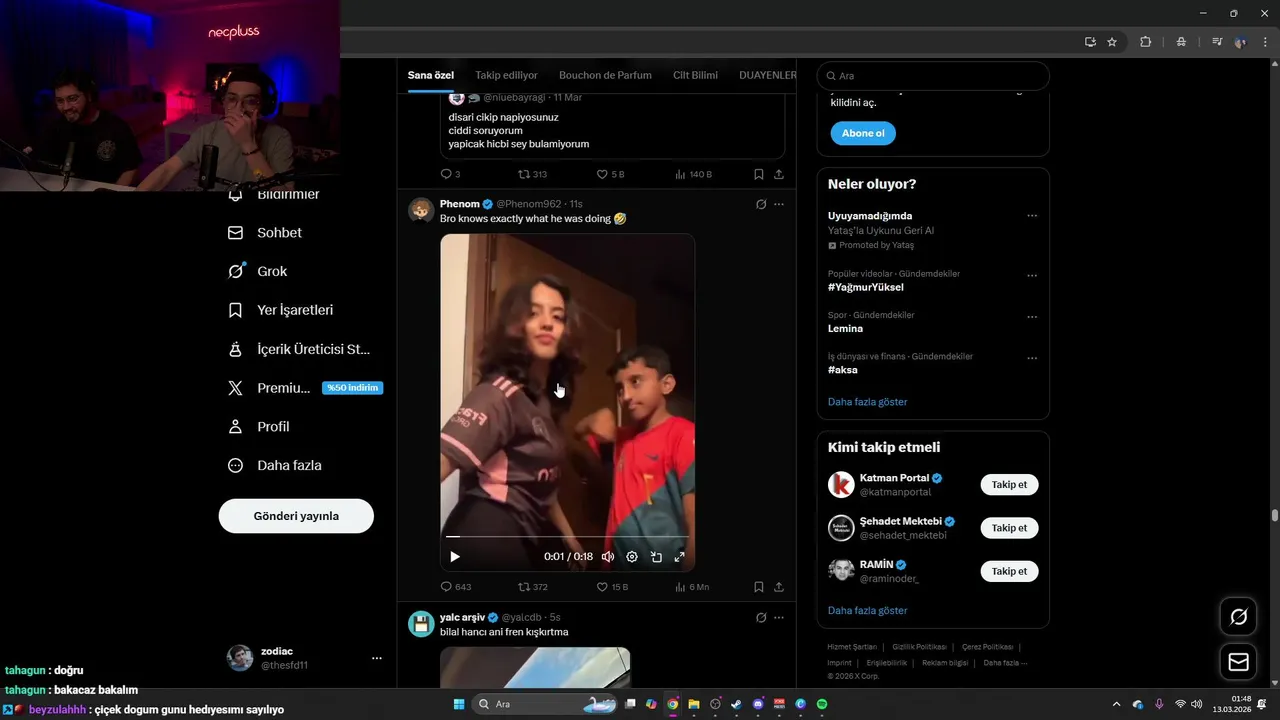Reply to the post with 3 comments
1280x720 pixels.
click(451, 174)
